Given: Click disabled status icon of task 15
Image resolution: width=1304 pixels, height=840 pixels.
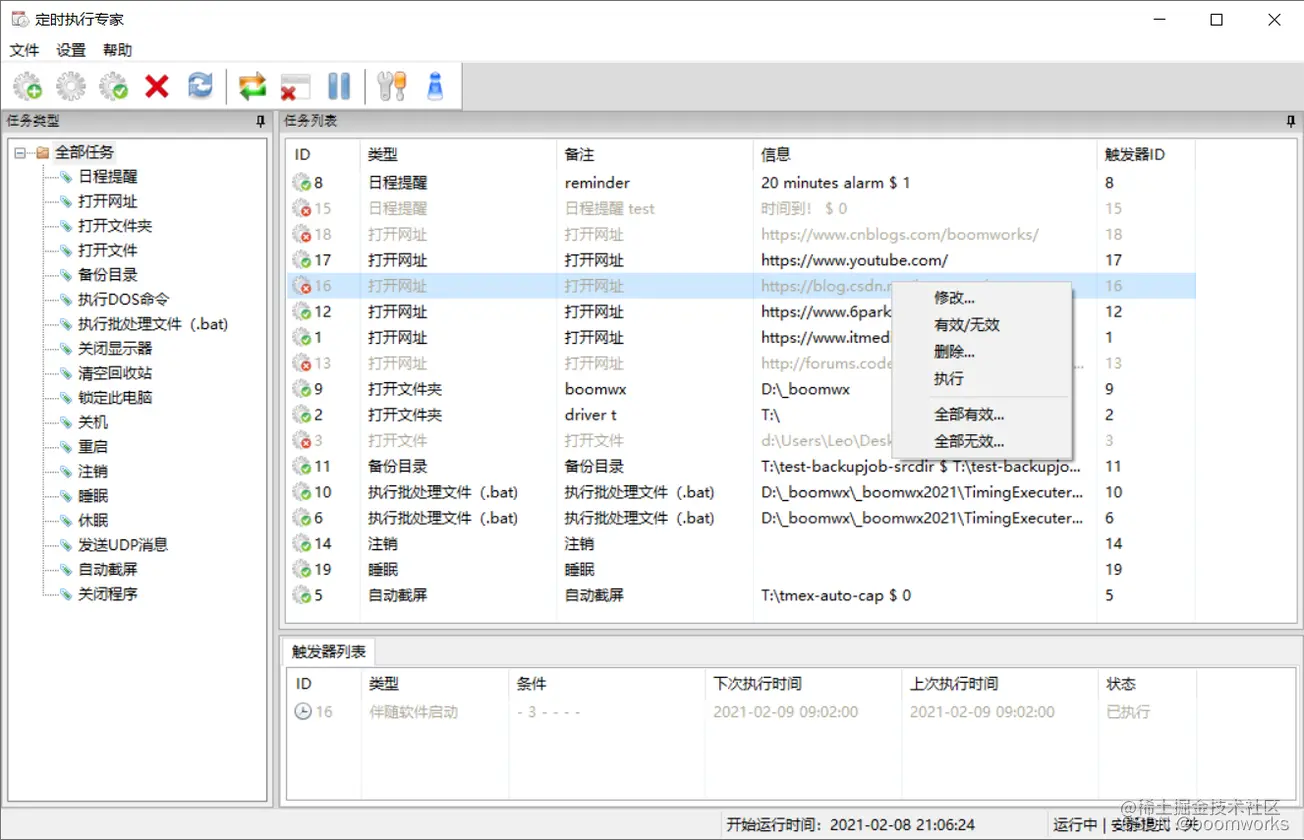Looking at the screenshot, I should (x=301, y=209).
